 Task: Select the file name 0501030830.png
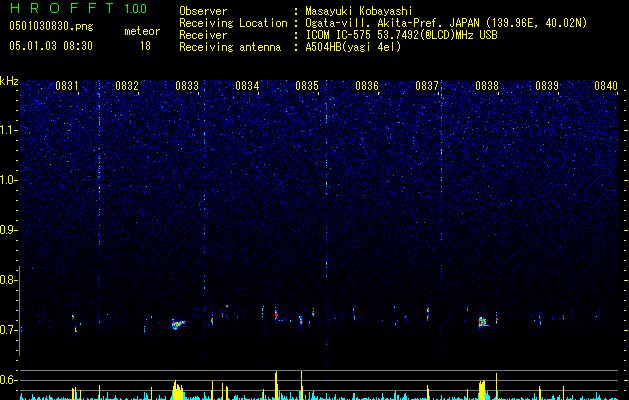pyautogui.click(x=51, y=27)
